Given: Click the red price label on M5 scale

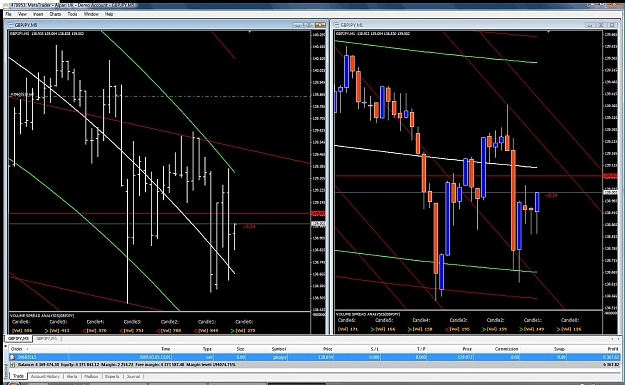Looking at the screenshot, I should pos(318,214).
